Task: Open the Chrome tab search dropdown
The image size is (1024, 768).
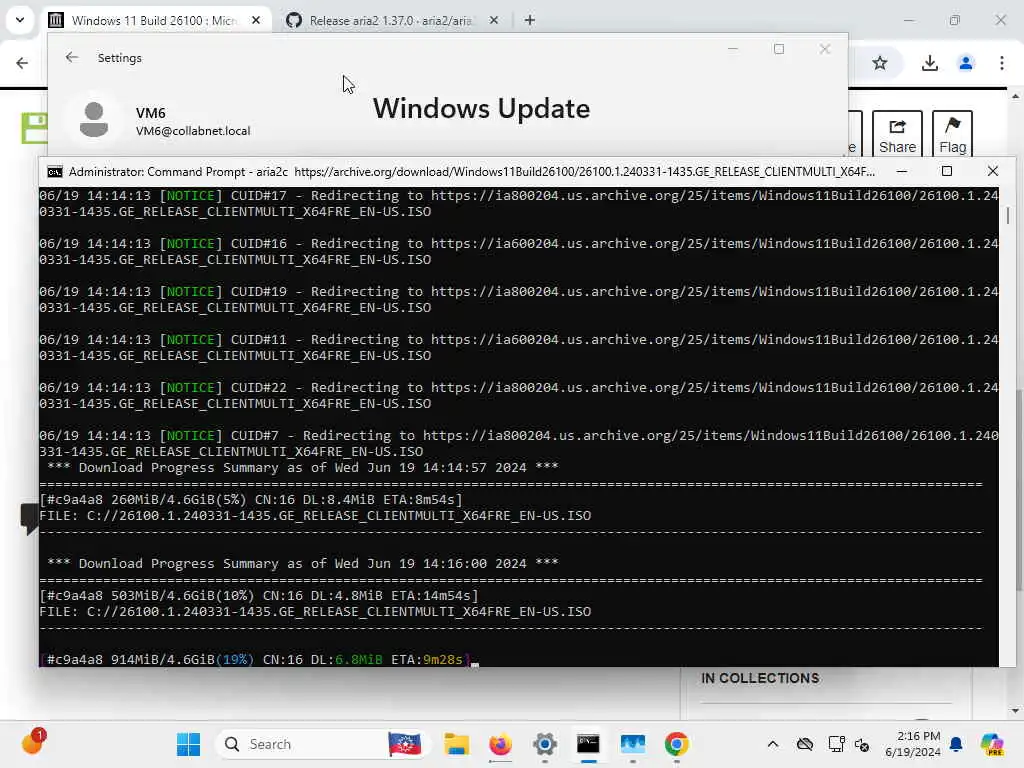Action: pos(20,20)
